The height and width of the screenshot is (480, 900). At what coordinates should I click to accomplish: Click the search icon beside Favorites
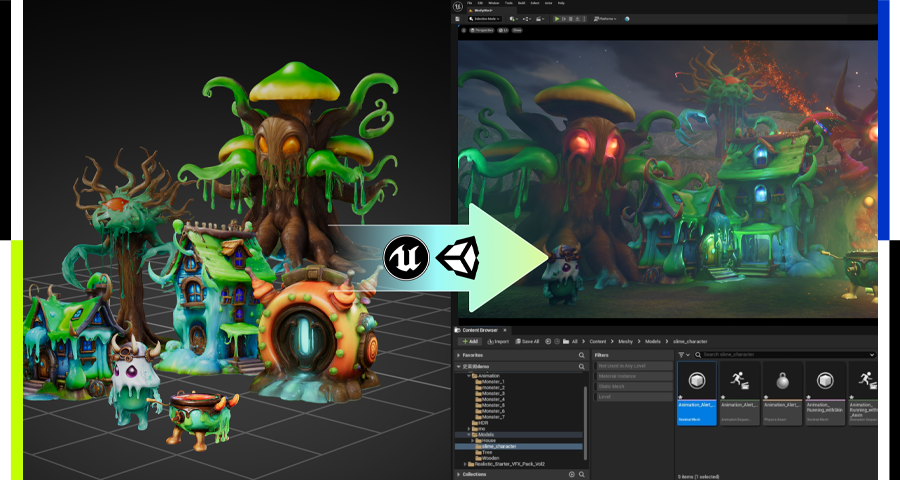(x=581, y=355)
